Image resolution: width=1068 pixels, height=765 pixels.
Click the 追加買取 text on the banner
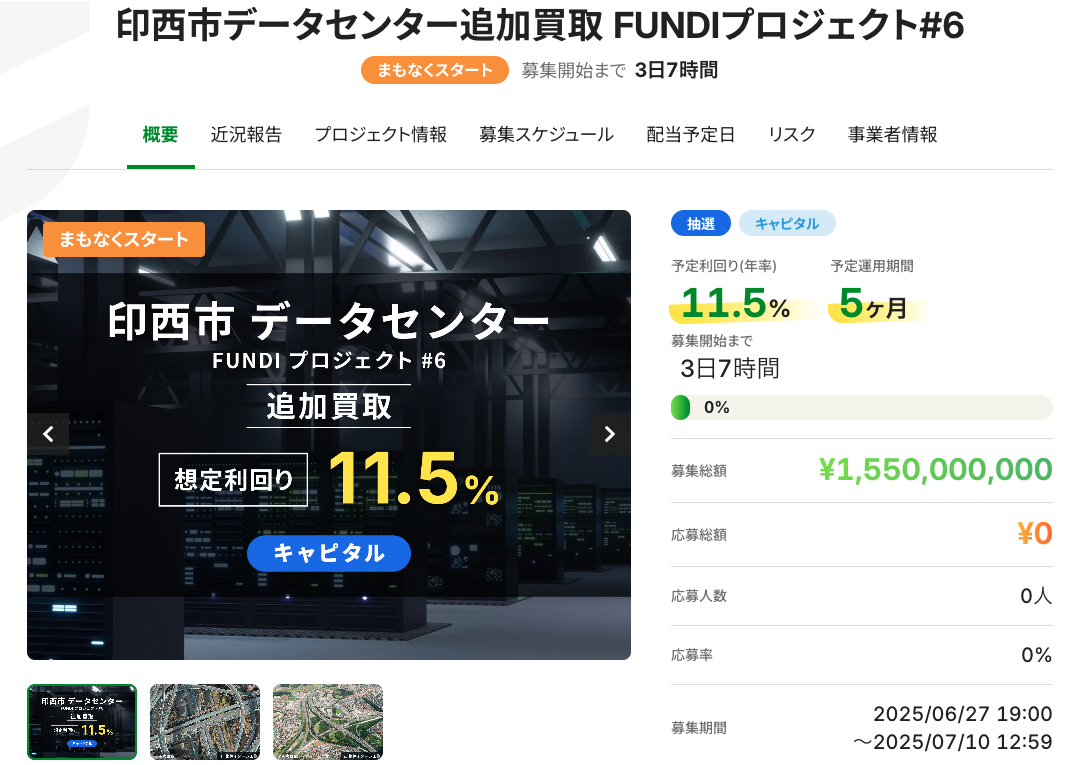(329, 407)
